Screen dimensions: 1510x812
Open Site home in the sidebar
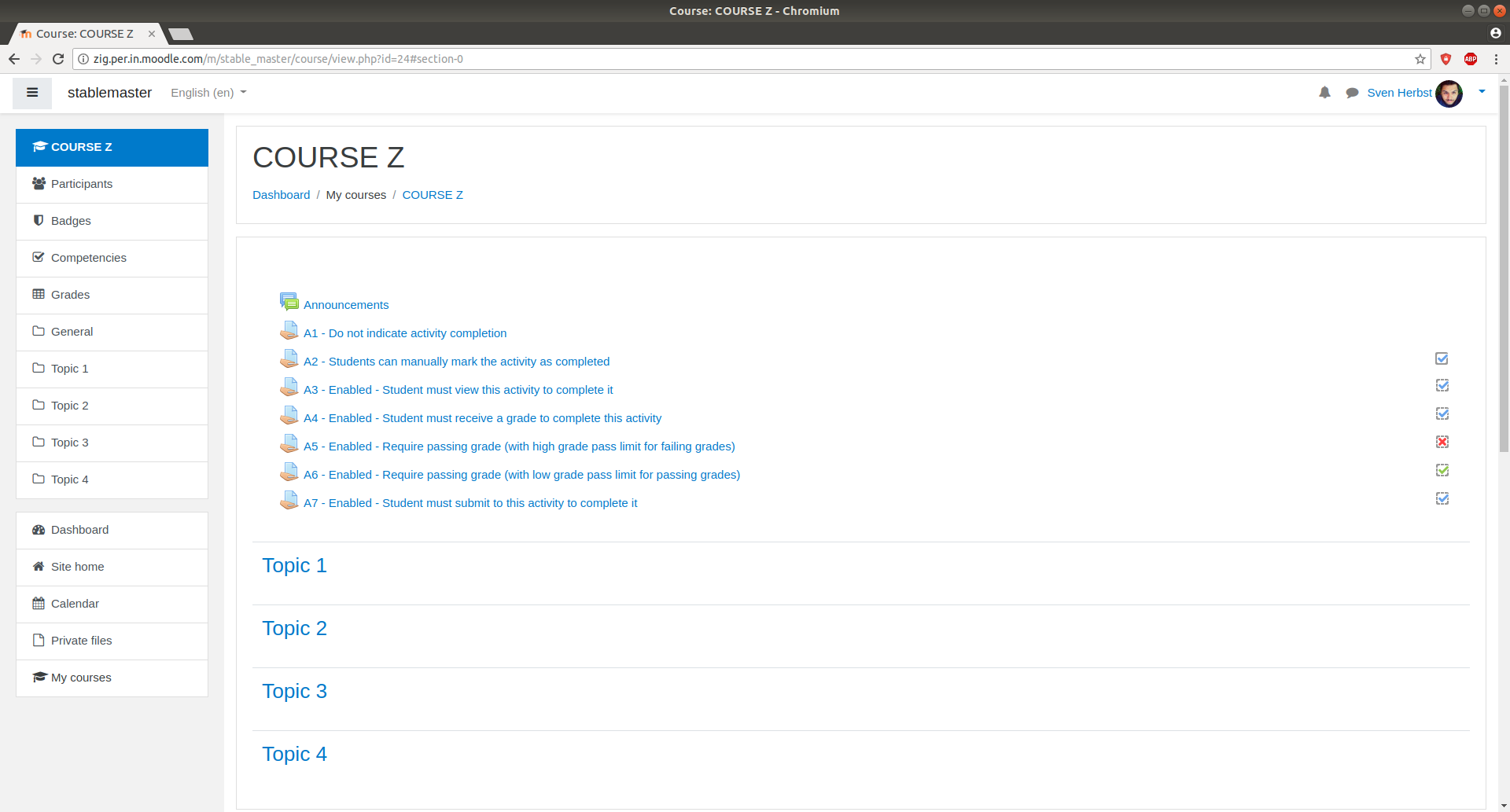point(112,567)
